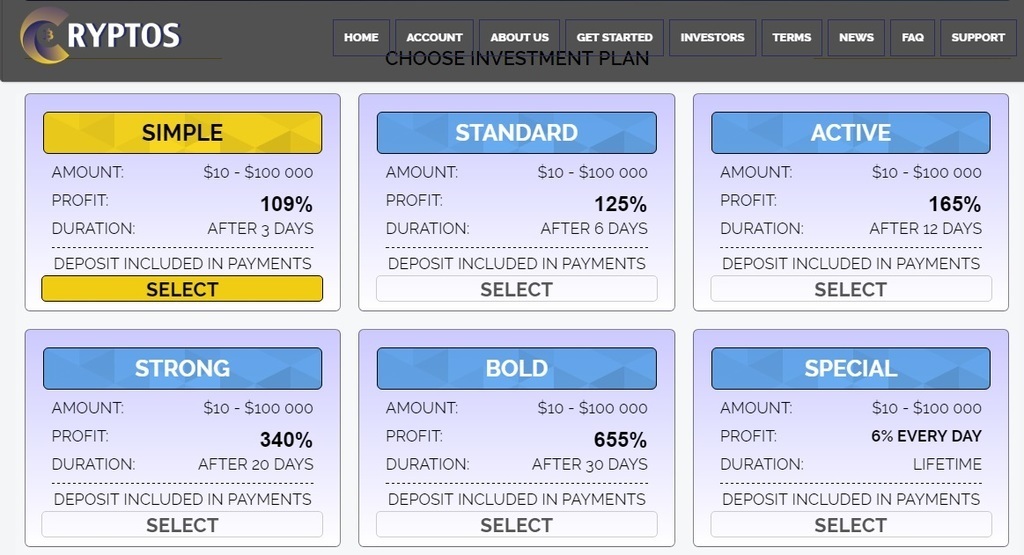Open the ABOUT US page
The height and width of the screenshot is (555, 1024).
pos(519,37)
